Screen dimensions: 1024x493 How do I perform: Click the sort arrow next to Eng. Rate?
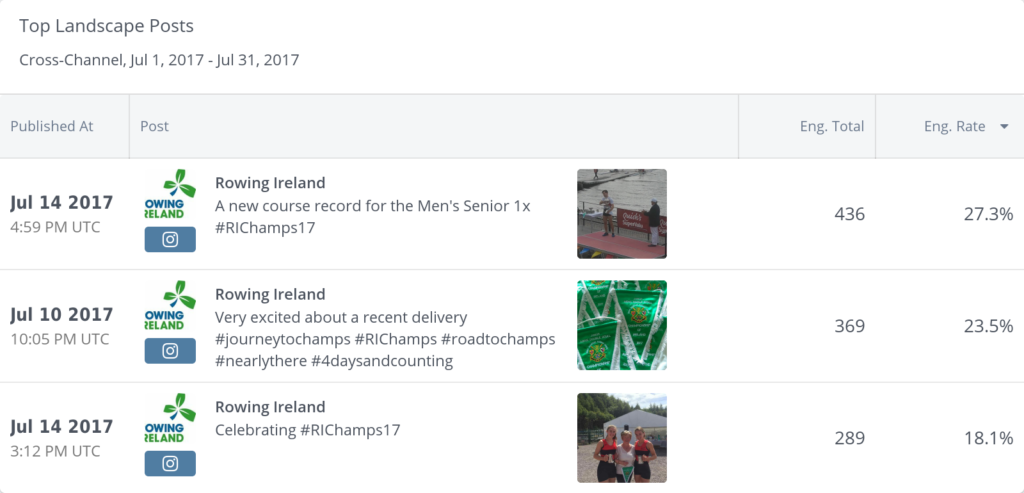pos(1004,127)
